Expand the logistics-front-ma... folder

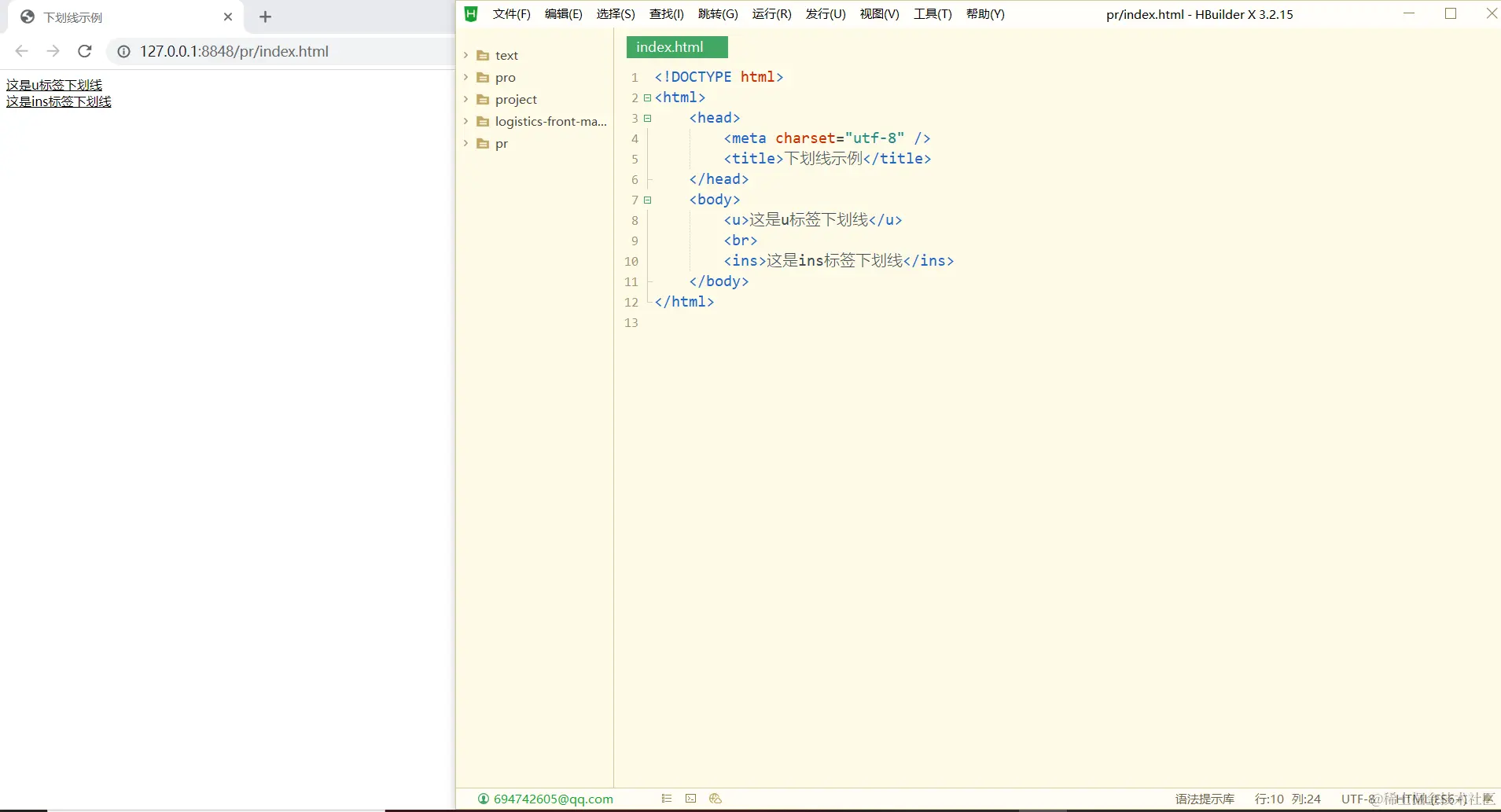[466, 121]
